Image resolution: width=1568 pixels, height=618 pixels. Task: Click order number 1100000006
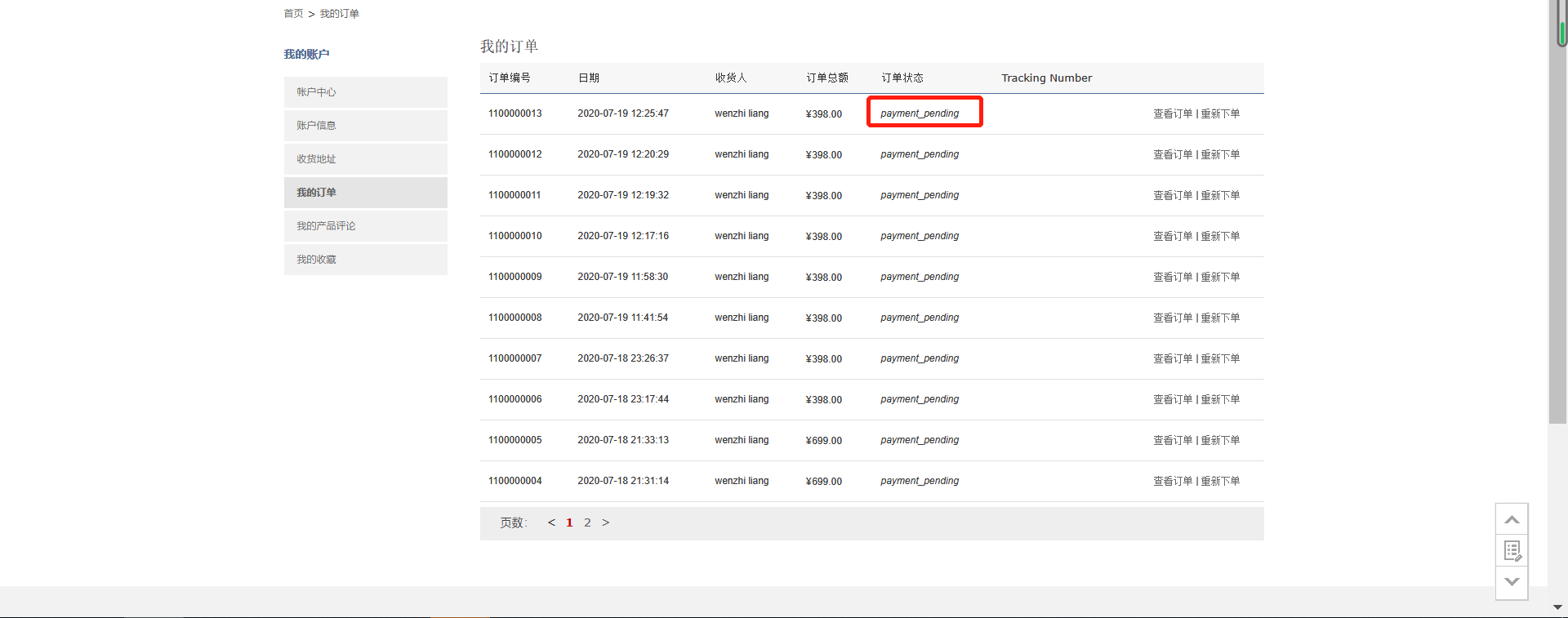coord(515,399)
